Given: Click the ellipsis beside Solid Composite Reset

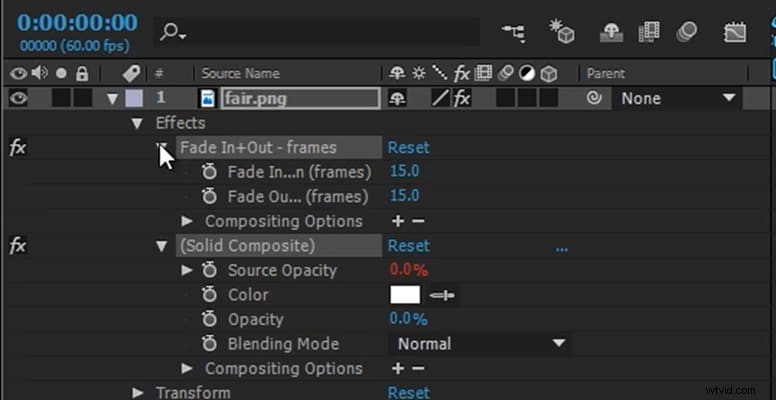Looking at the screenshot, I should coord(562,250).
